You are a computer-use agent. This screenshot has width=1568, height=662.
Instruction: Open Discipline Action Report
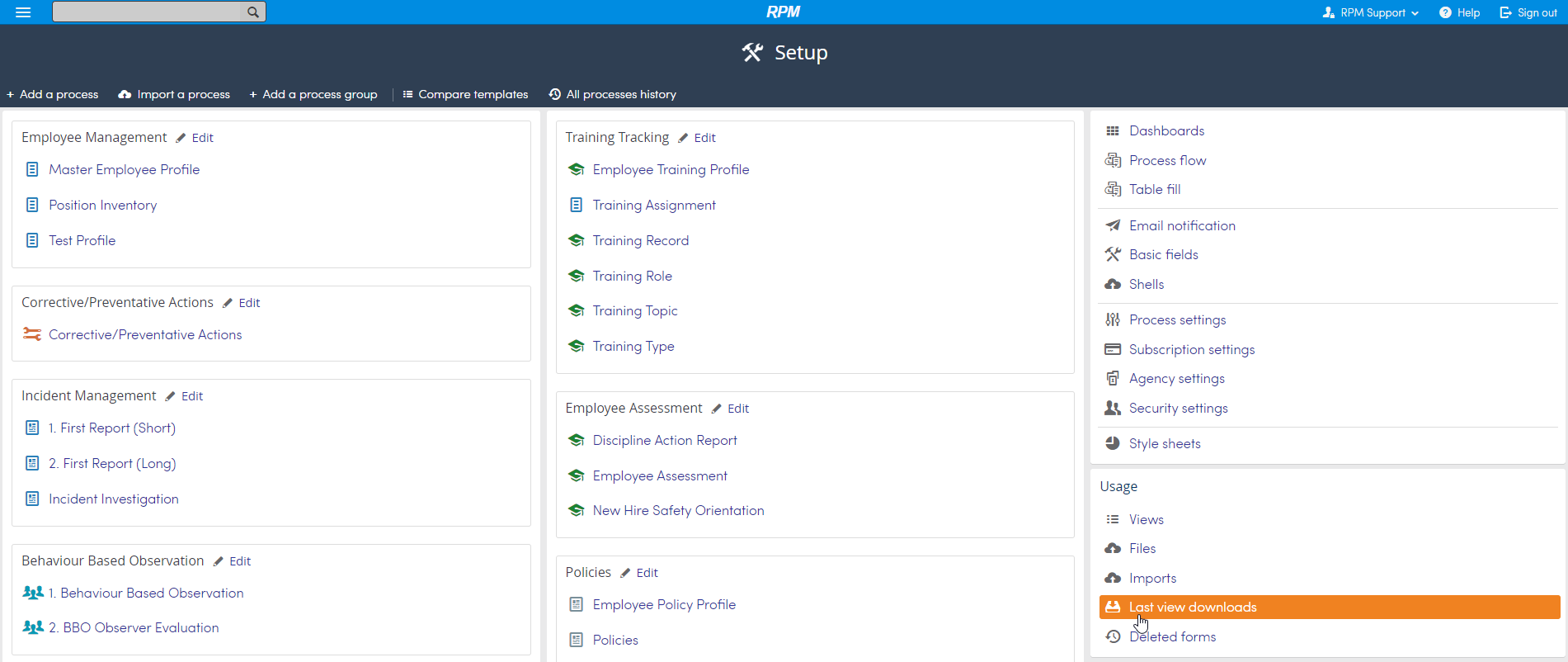(665, 440)
